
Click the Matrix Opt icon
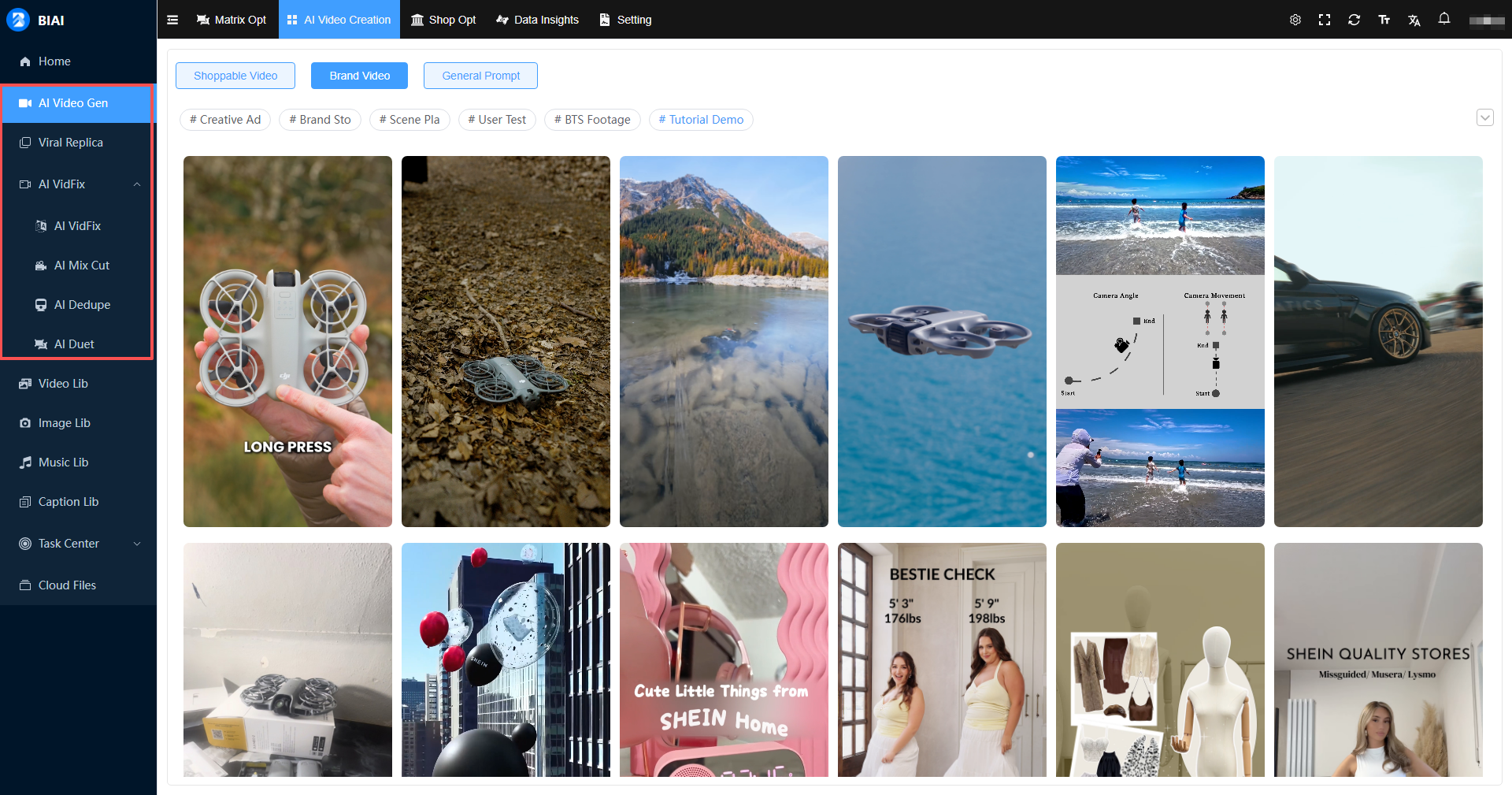[x=203, y=20]
